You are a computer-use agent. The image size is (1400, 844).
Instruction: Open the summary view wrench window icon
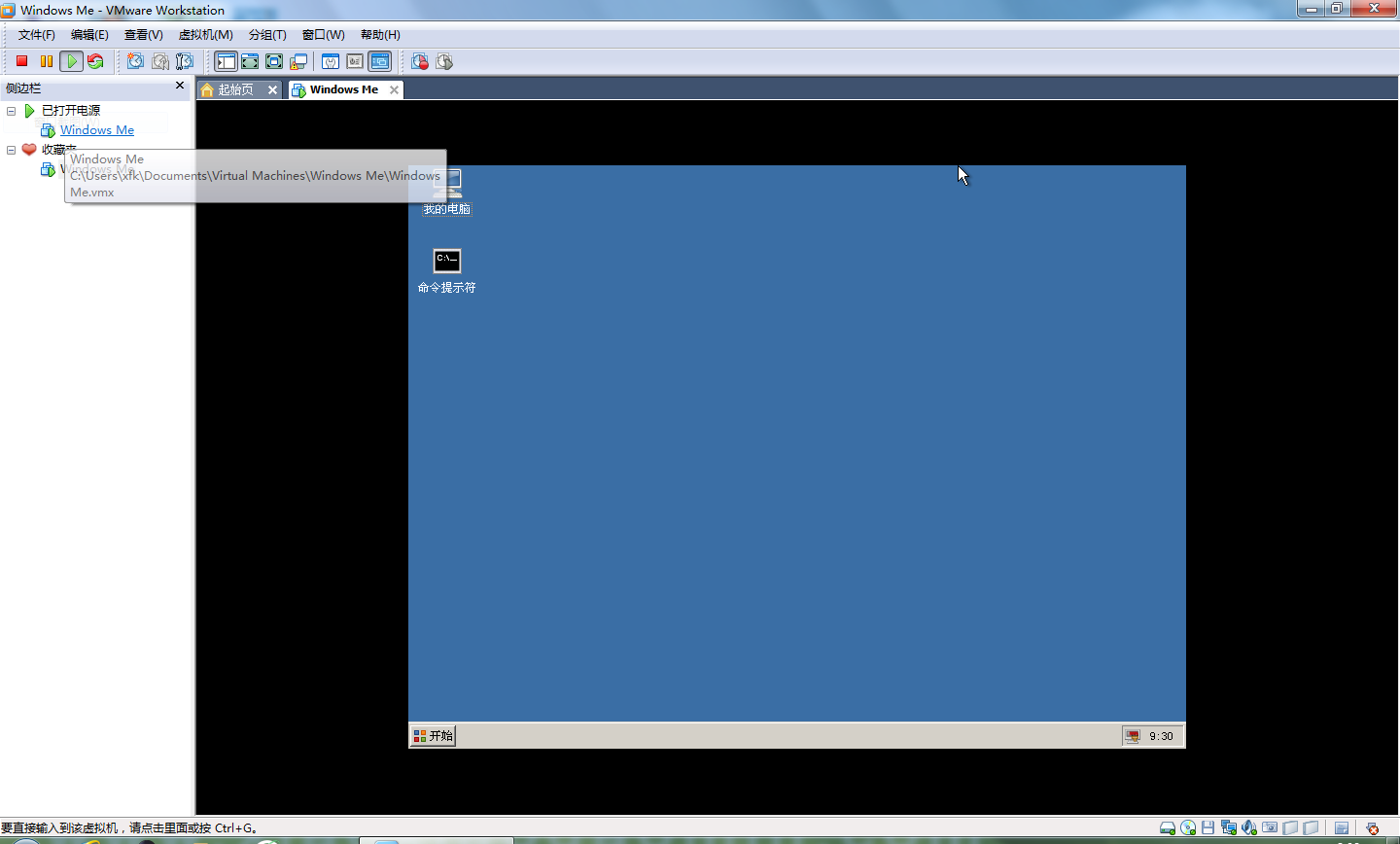(331, 61)
